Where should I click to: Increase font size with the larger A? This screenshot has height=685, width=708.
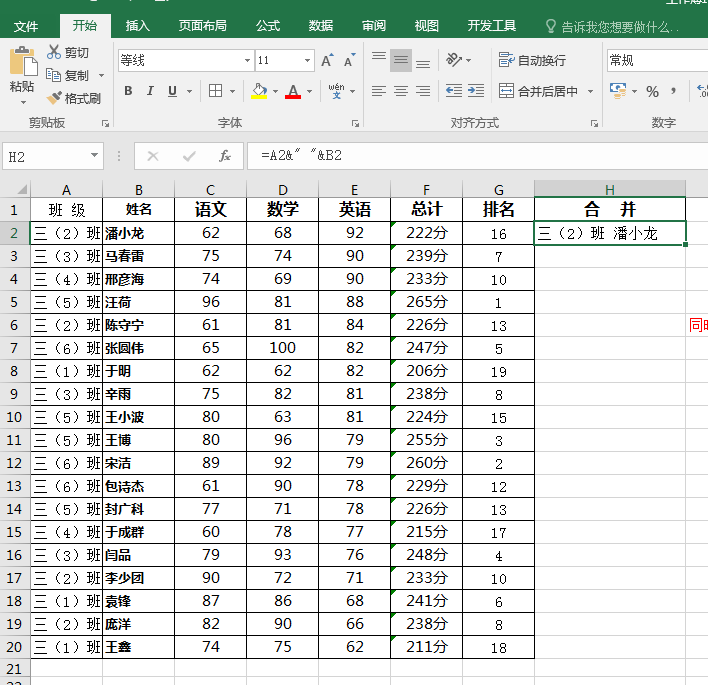coord(327,60)
